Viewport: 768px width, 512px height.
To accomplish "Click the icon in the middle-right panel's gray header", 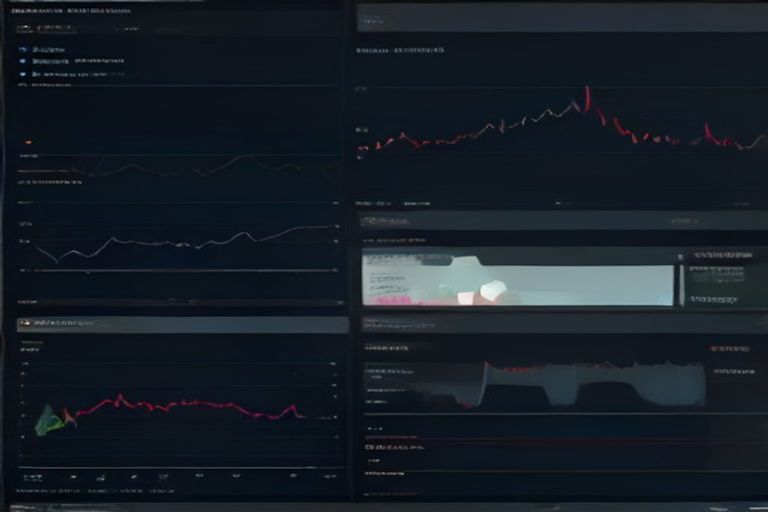I will (370, 221).
